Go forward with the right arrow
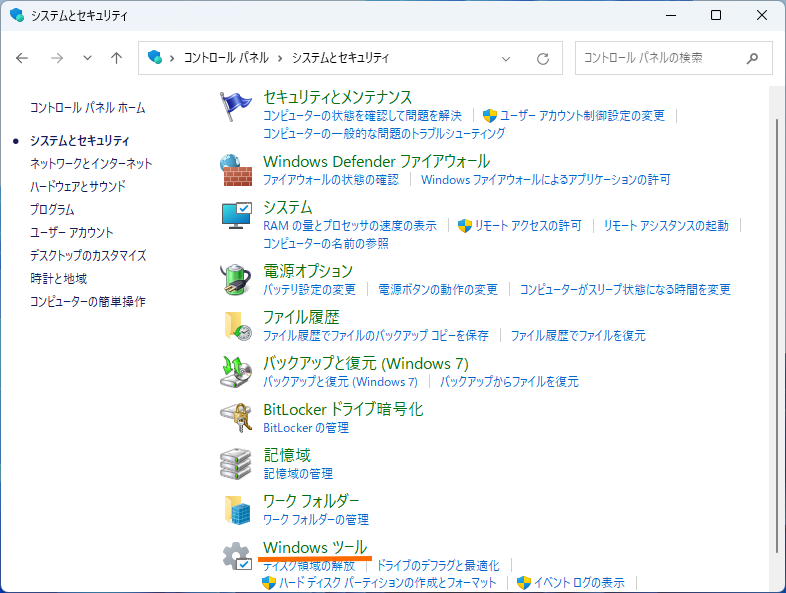The width and height of the screenshot is (786, 593). [57, 58]
